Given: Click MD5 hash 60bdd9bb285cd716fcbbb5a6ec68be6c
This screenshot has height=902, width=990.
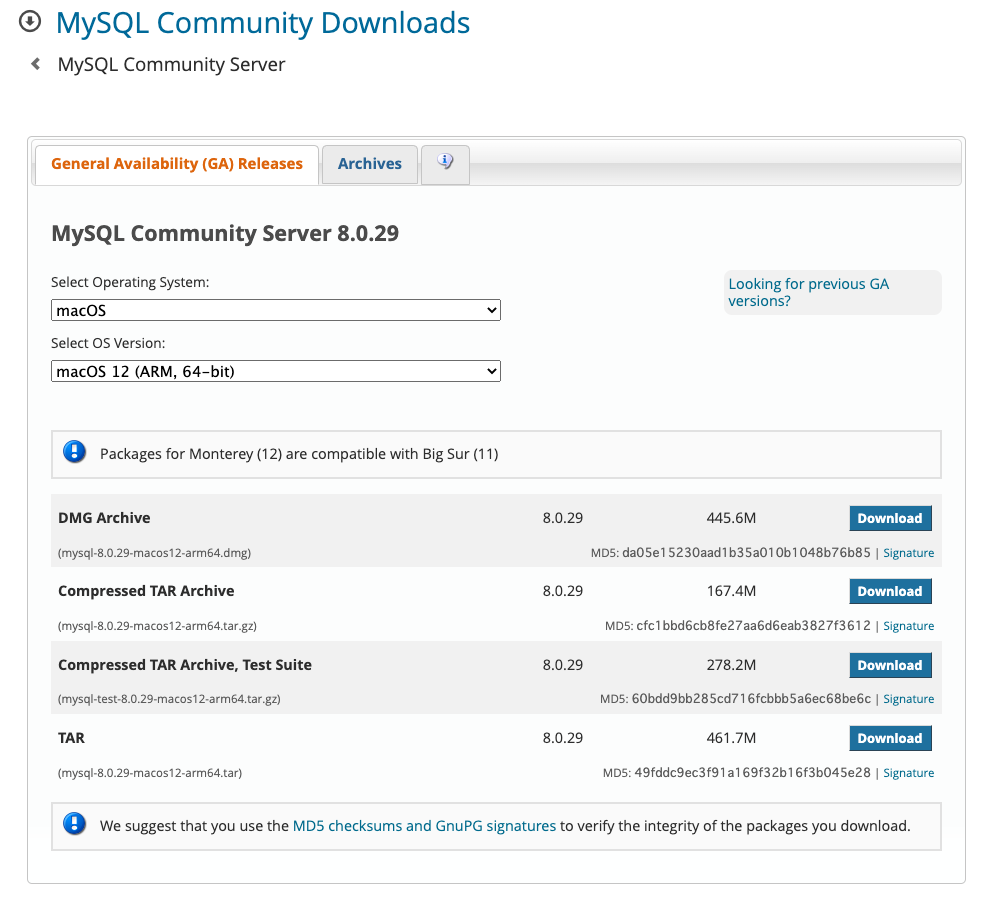Looking at the screenshot, I should pos(751,699).
